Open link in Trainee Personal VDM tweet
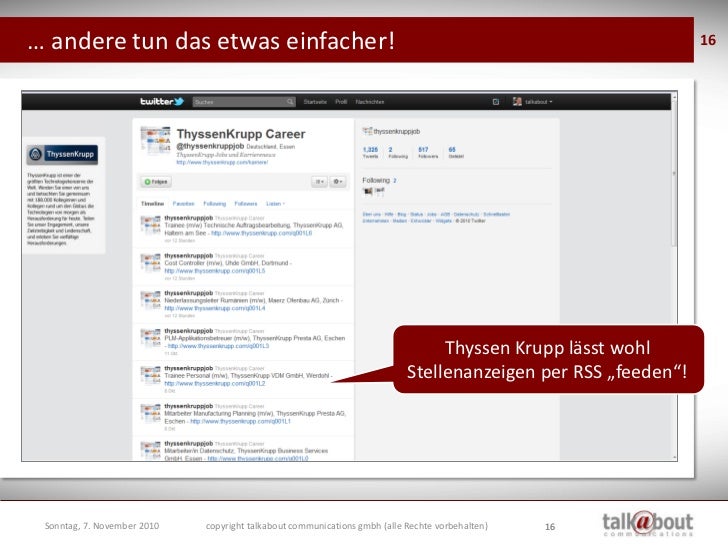This screenshot has width=728, height=546. 214,384
